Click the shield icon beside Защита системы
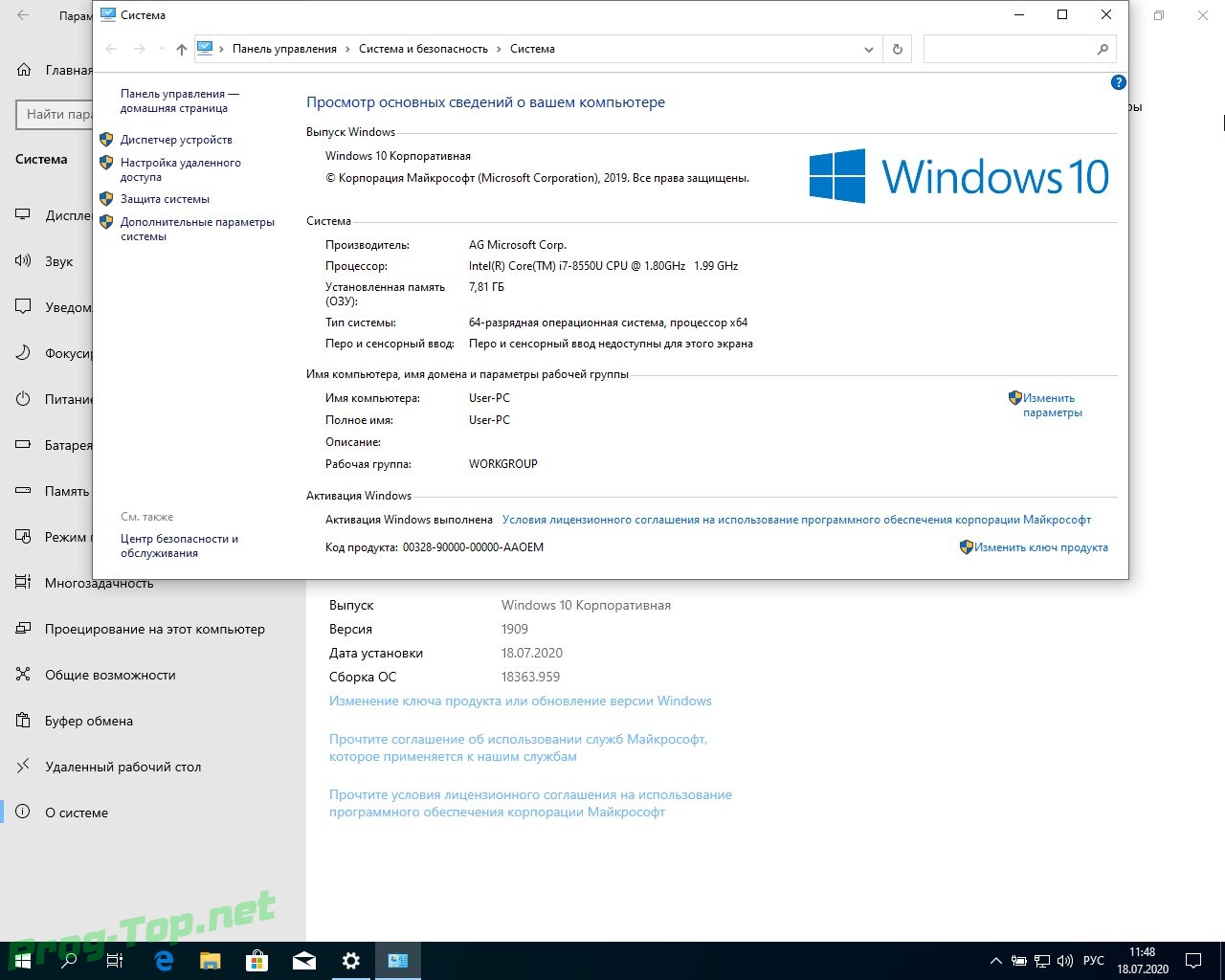 [x=106, y=199]
